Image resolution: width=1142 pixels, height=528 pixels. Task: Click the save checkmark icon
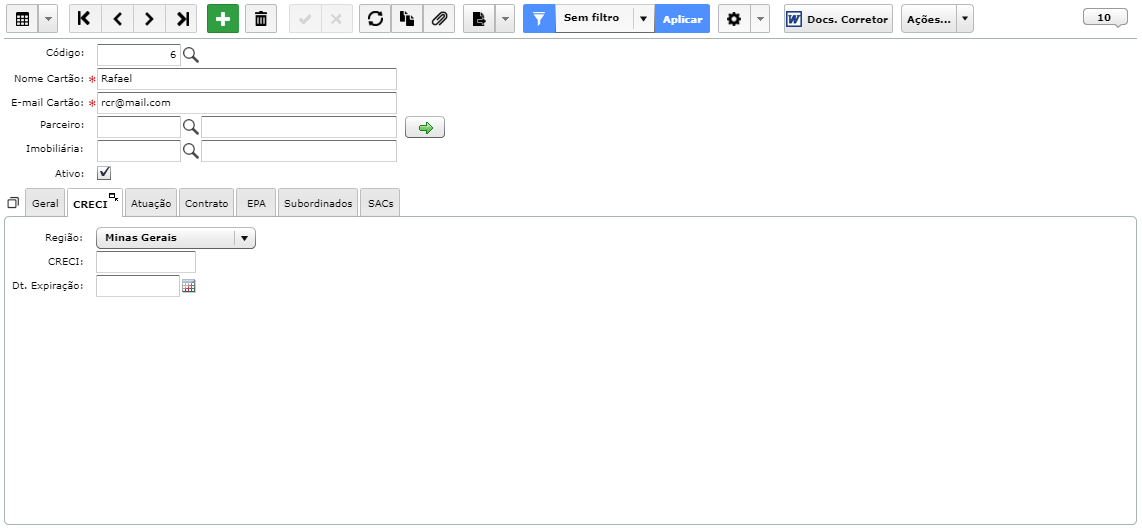[305, 20]
